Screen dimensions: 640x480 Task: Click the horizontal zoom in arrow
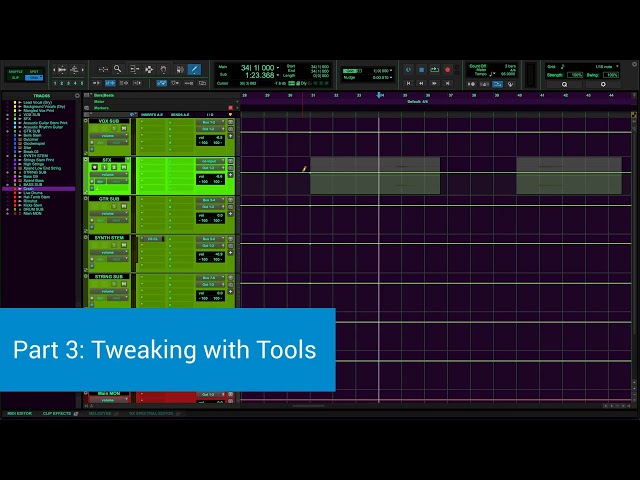pyautogui.click(x=82, y=70)
